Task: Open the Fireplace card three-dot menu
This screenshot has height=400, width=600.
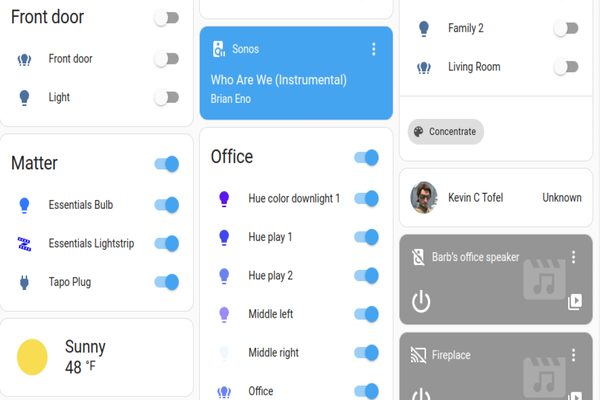Action: 574,355
